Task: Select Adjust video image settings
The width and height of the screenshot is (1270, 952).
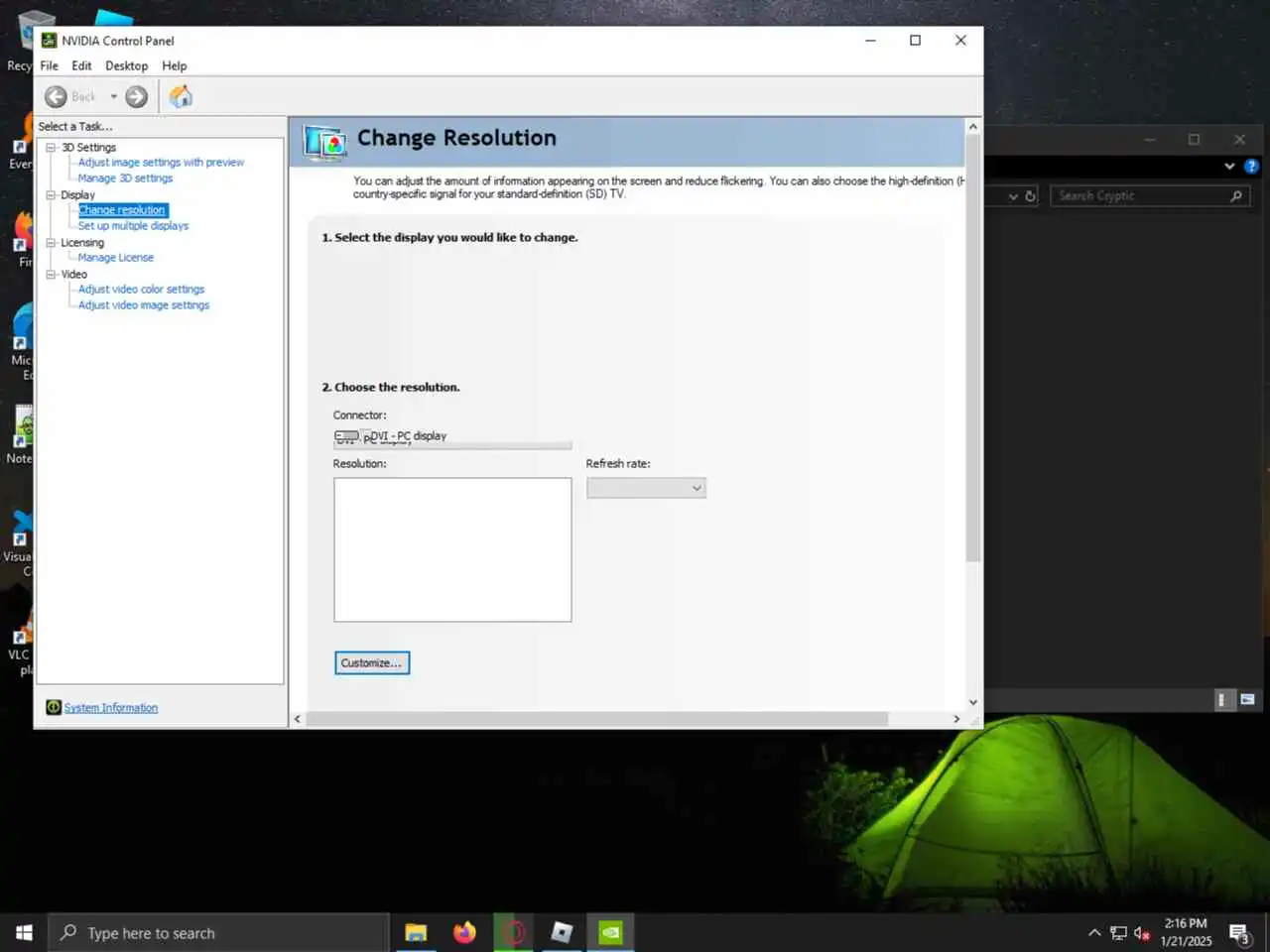Action: click(x=144, y=305)
